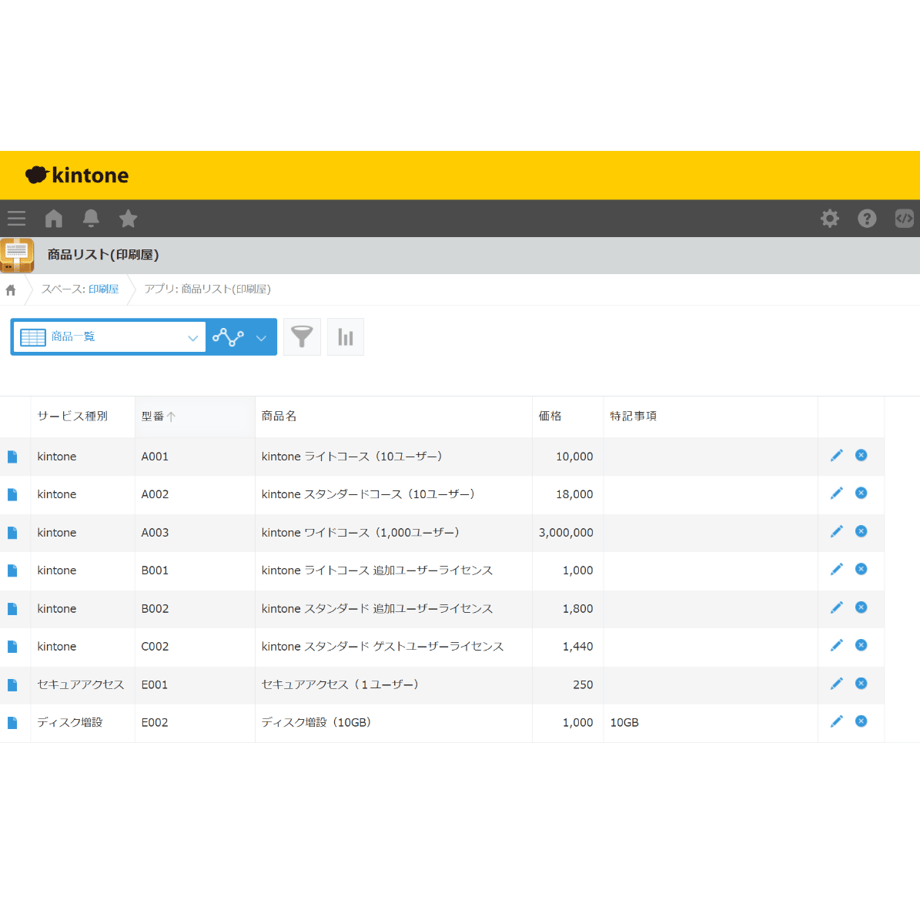The image size is (920, 920).
Task: Click the favorites star icon
Action: (x=128, y=218)
